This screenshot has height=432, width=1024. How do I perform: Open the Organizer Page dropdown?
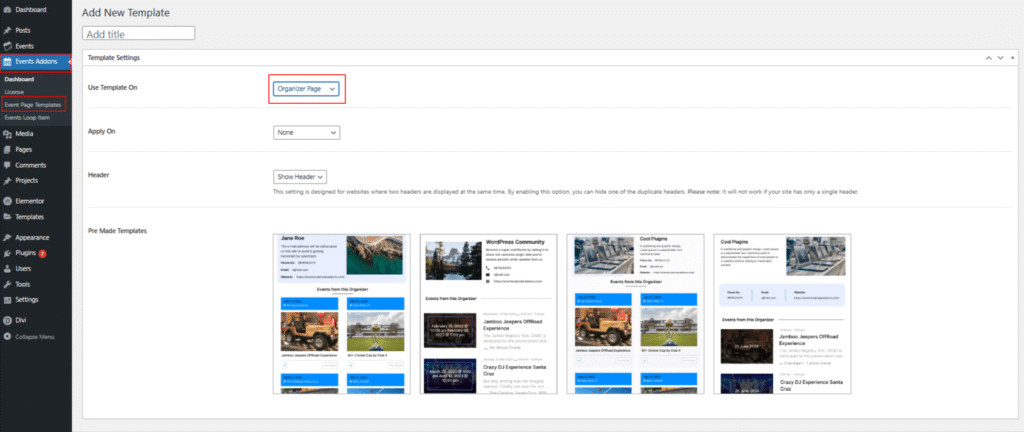click(306, 89)
